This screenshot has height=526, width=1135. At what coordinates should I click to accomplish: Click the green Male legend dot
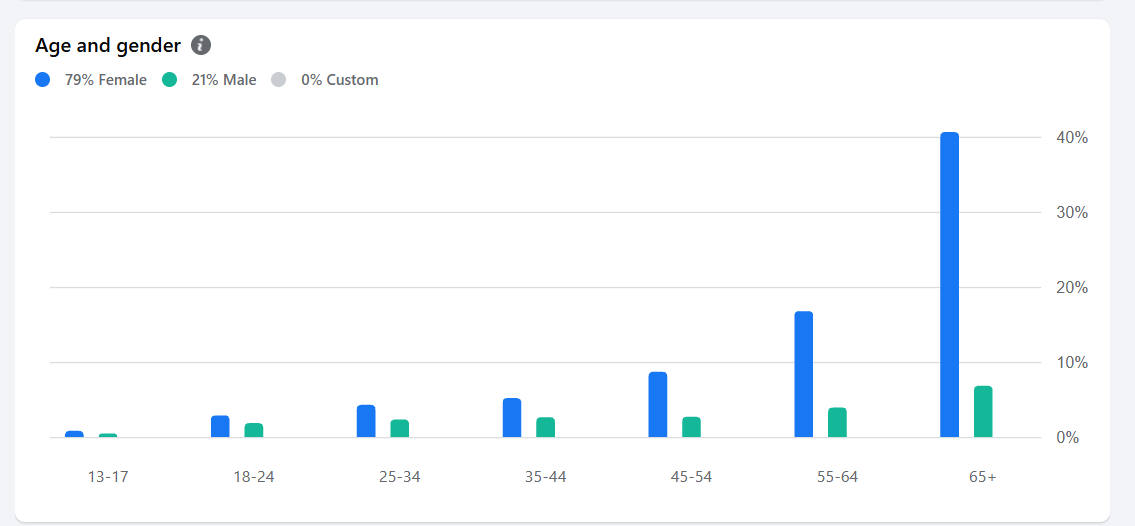169,80
